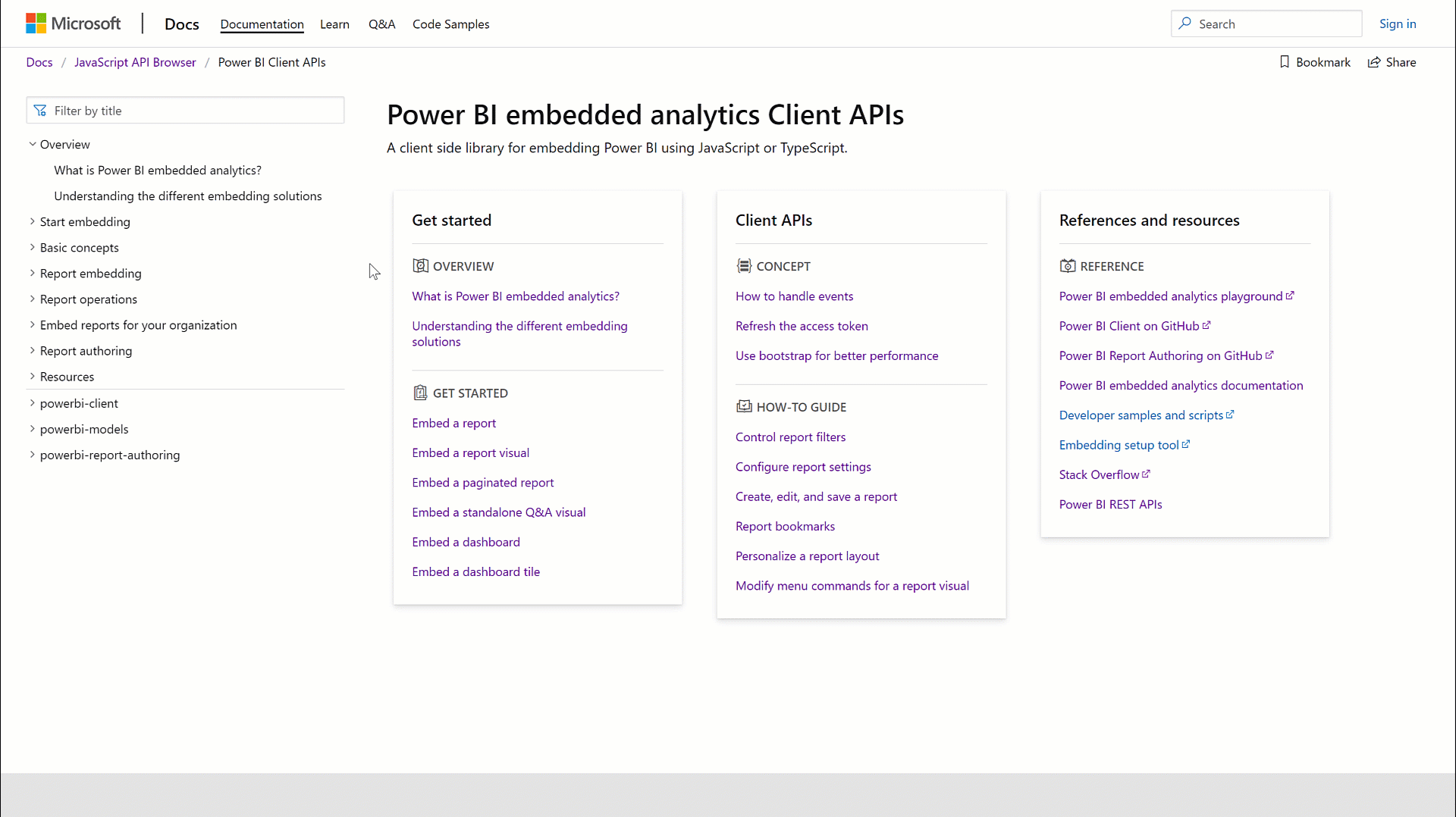Click the external link icon on Stack Overflow
This screenshot has width=1456, height=817.
[1147, 472]
